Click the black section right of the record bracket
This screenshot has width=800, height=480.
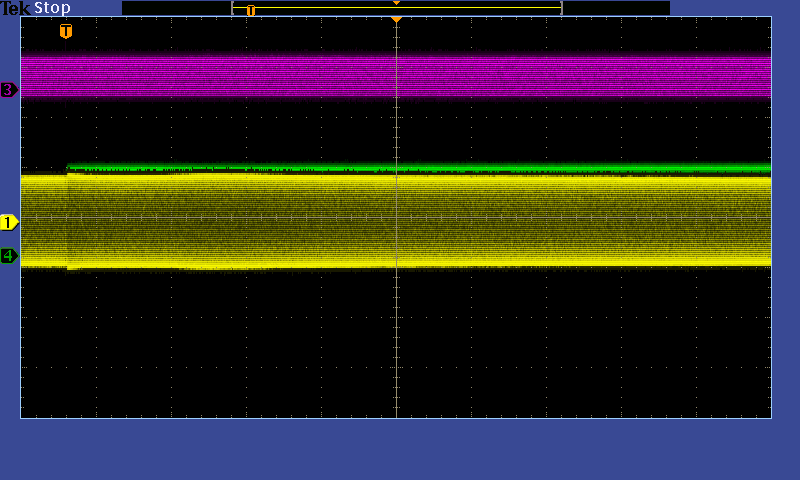click(x=615, y=8)
